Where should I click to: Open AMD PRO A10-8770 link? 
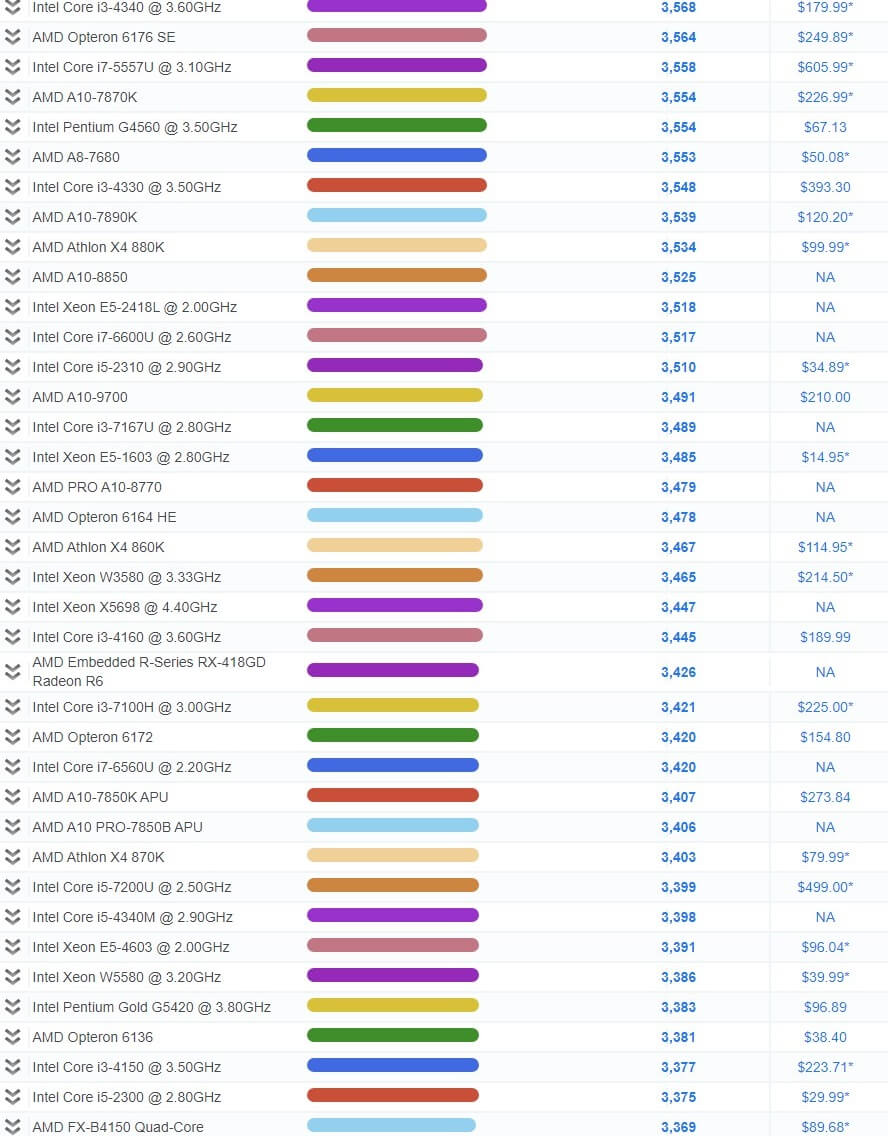(97, 487)
